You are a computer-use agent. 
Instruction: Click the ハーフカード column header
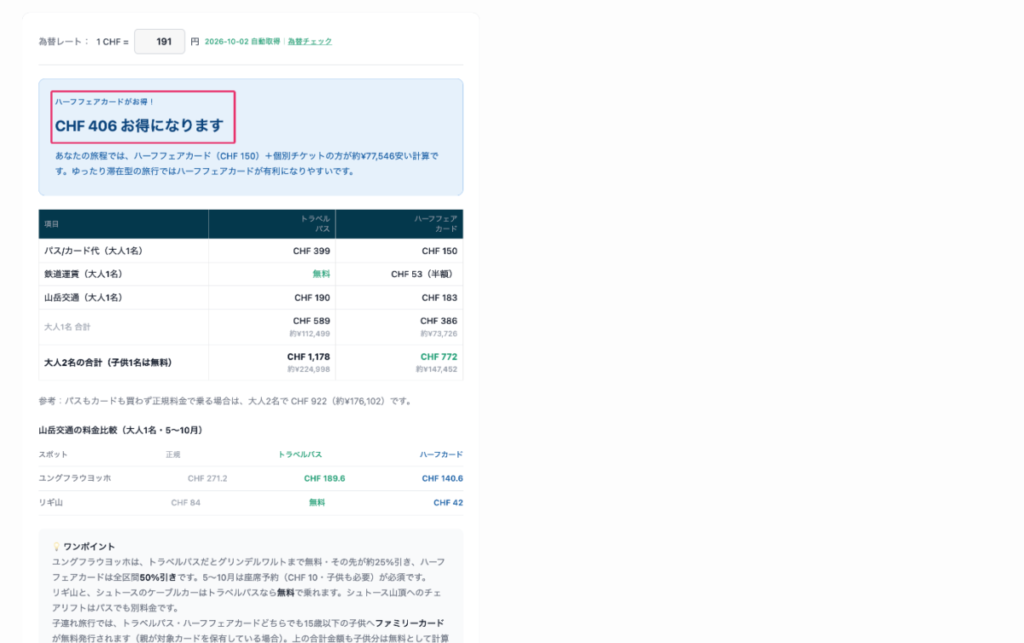click(x=441, y=454)
